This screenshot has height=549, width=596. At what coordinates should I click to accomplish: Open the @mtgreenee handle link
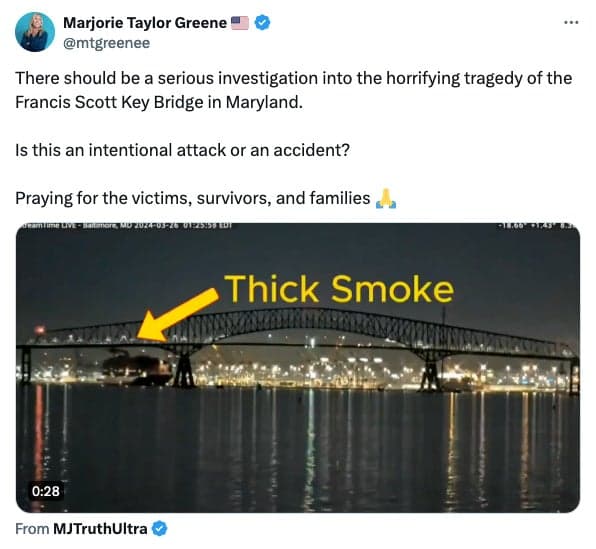click(x=106, y=43)
